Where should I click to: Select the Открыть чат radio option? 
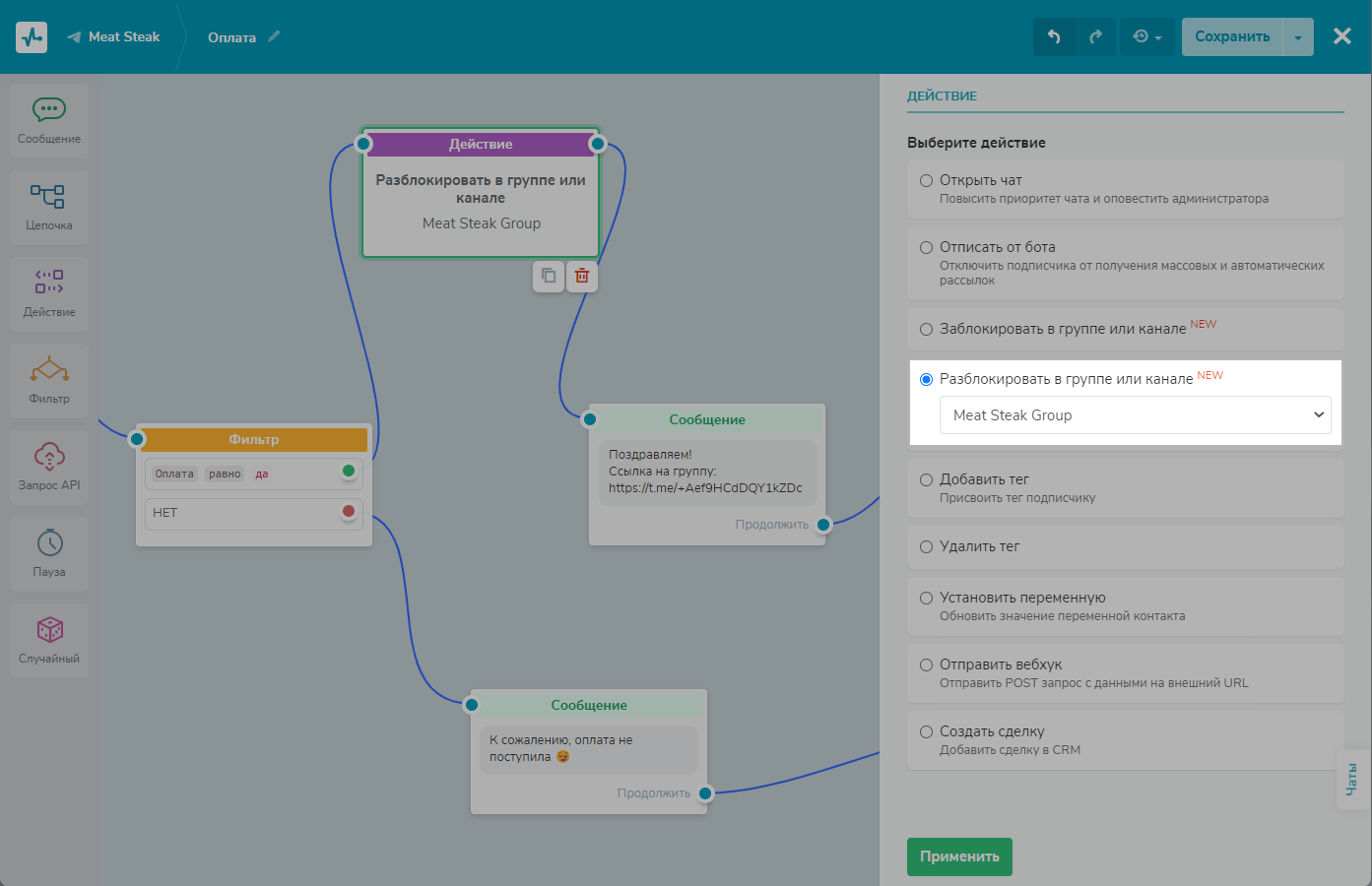click(926, 180)
